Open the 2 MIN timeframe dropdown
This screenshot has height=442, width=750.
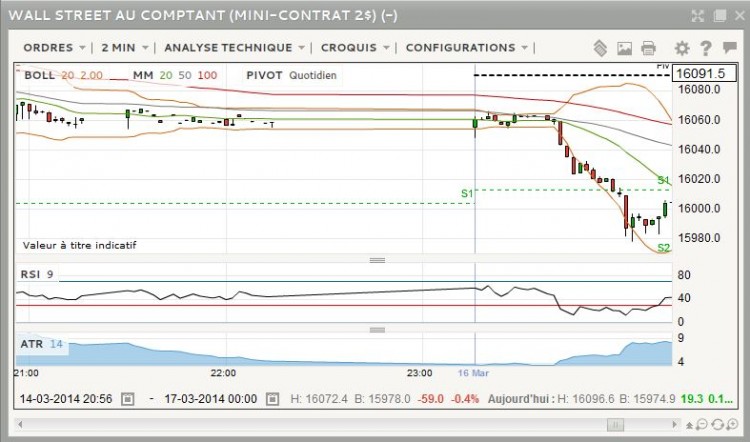point(125,48)
